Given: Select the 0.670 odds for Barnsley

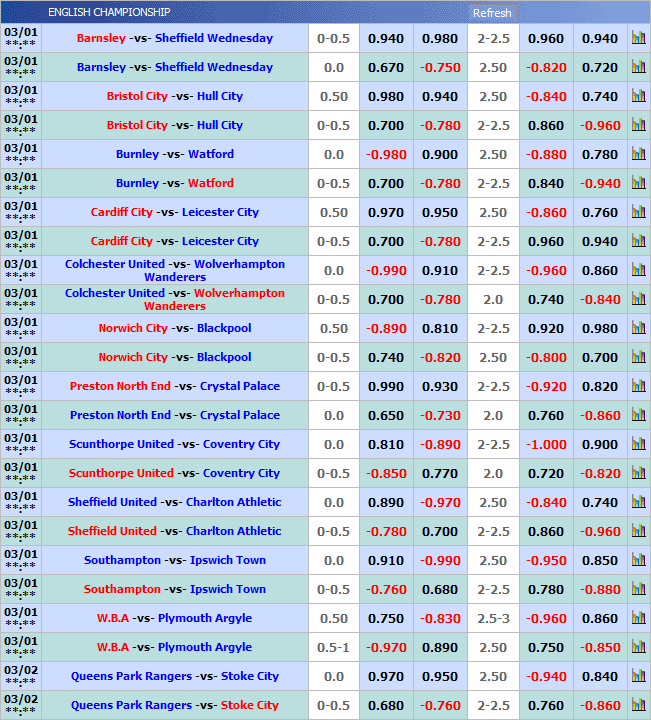Looking at the screenshot, I should click(386, 68).
